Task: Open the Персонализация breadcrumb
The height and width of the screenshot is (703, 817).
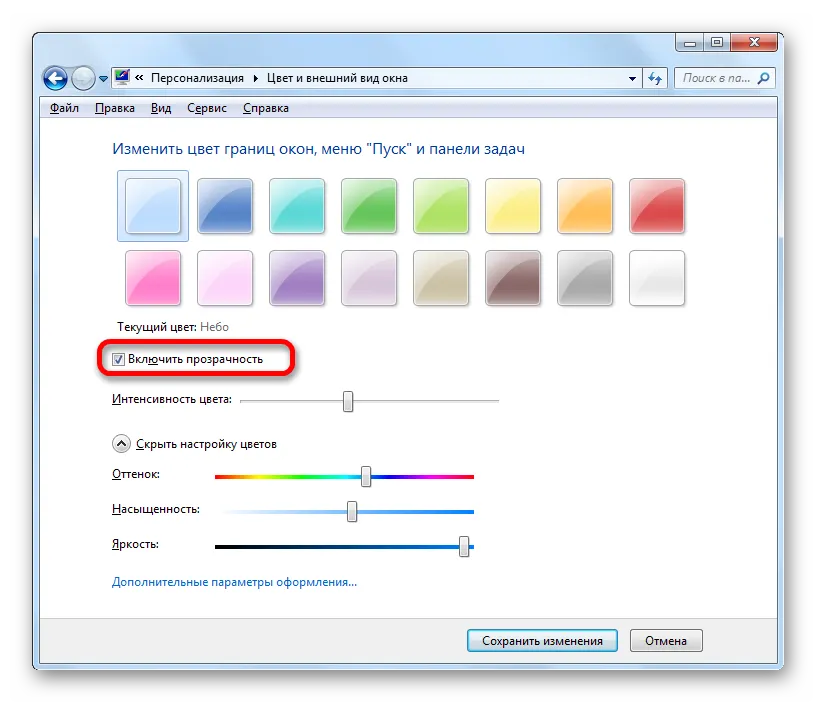Action: coord(197,78)
